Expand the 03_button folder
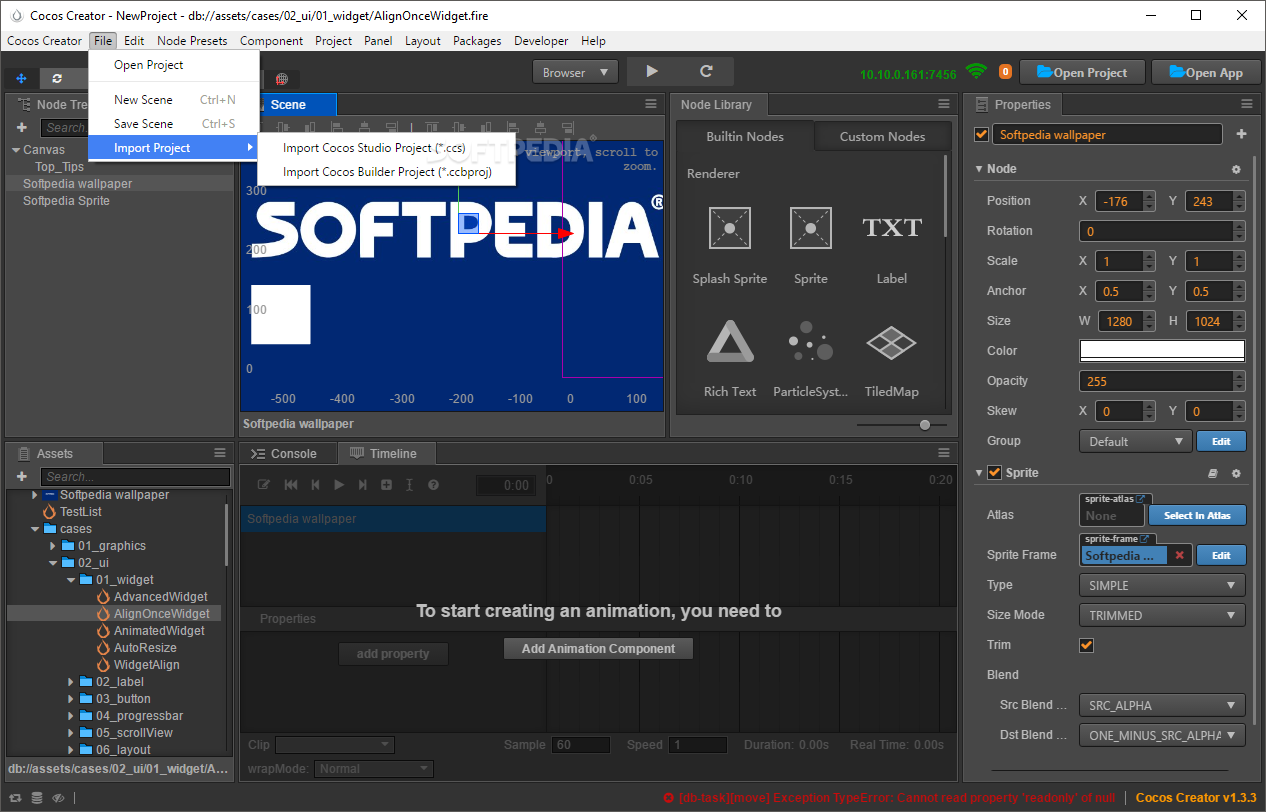This screenshot has width=1266, height=812. (71, 699)
